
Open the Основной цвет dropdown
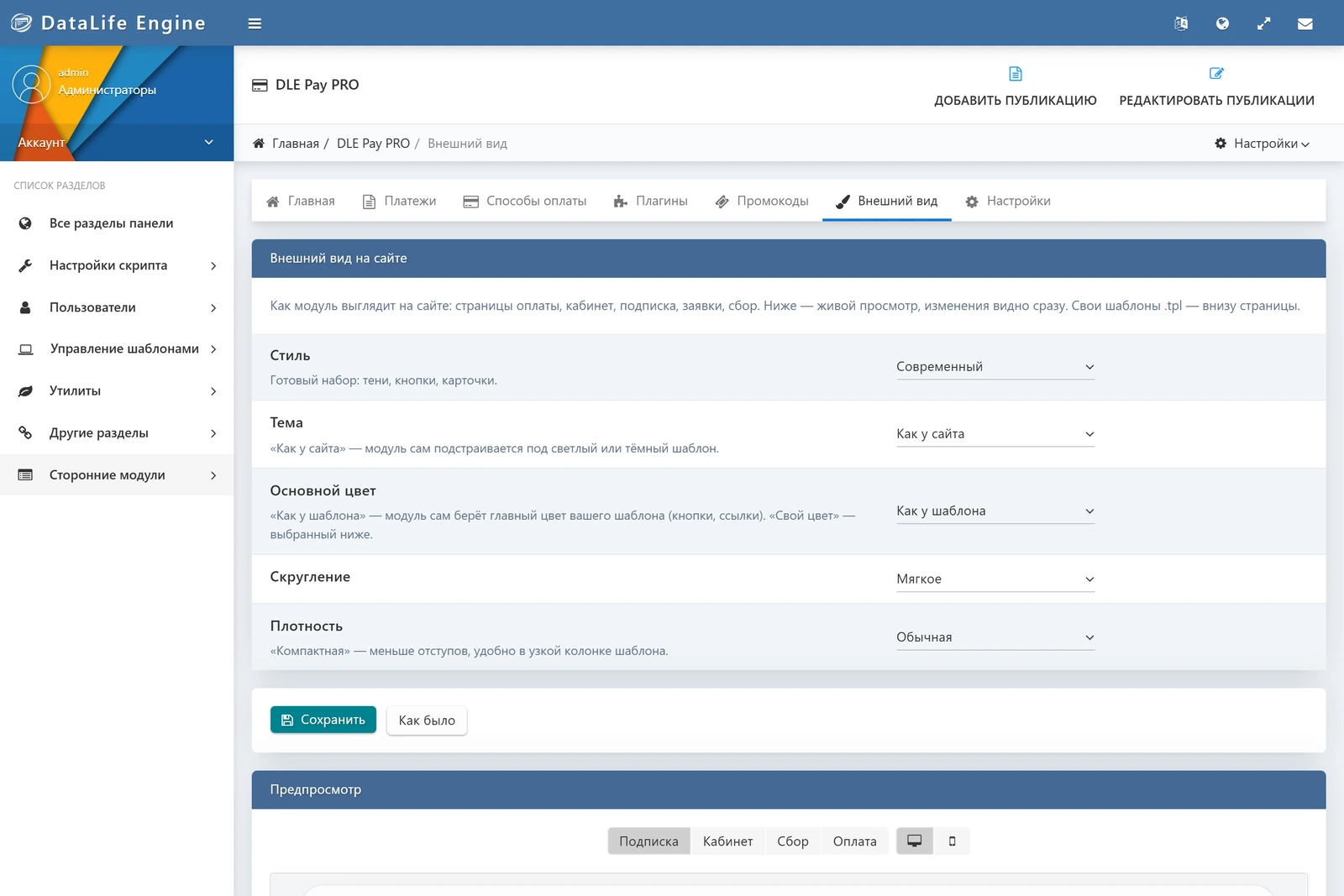[x=995, y=511]
